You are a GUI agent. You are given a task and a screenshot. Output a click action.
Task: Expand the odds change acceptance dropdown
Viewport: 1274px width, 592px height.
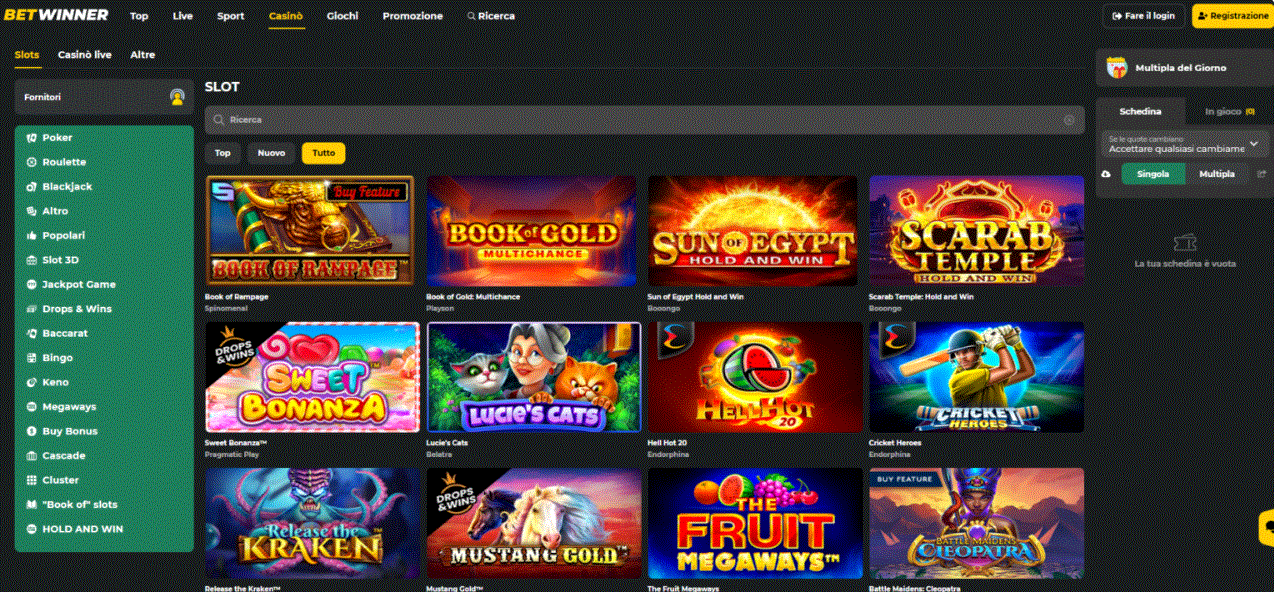point(1185,144)
